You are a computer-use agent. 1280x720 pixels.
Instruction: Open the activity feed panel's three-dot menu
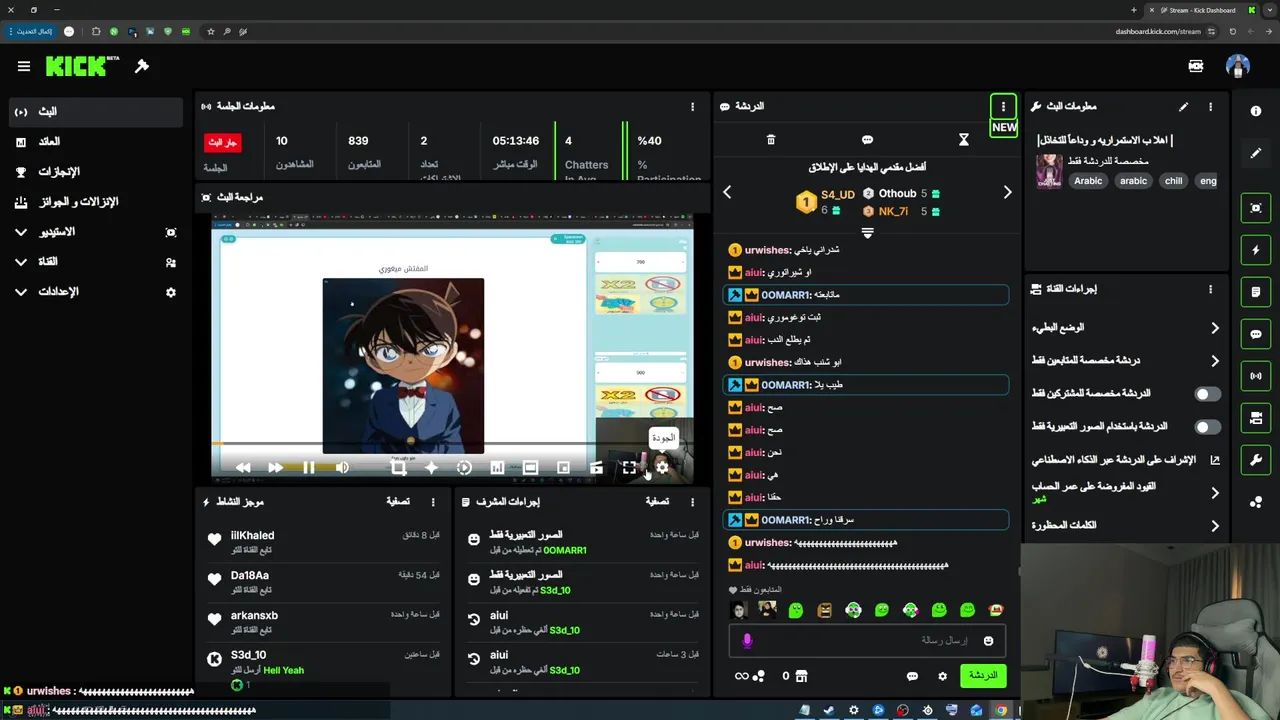(433, 502)
